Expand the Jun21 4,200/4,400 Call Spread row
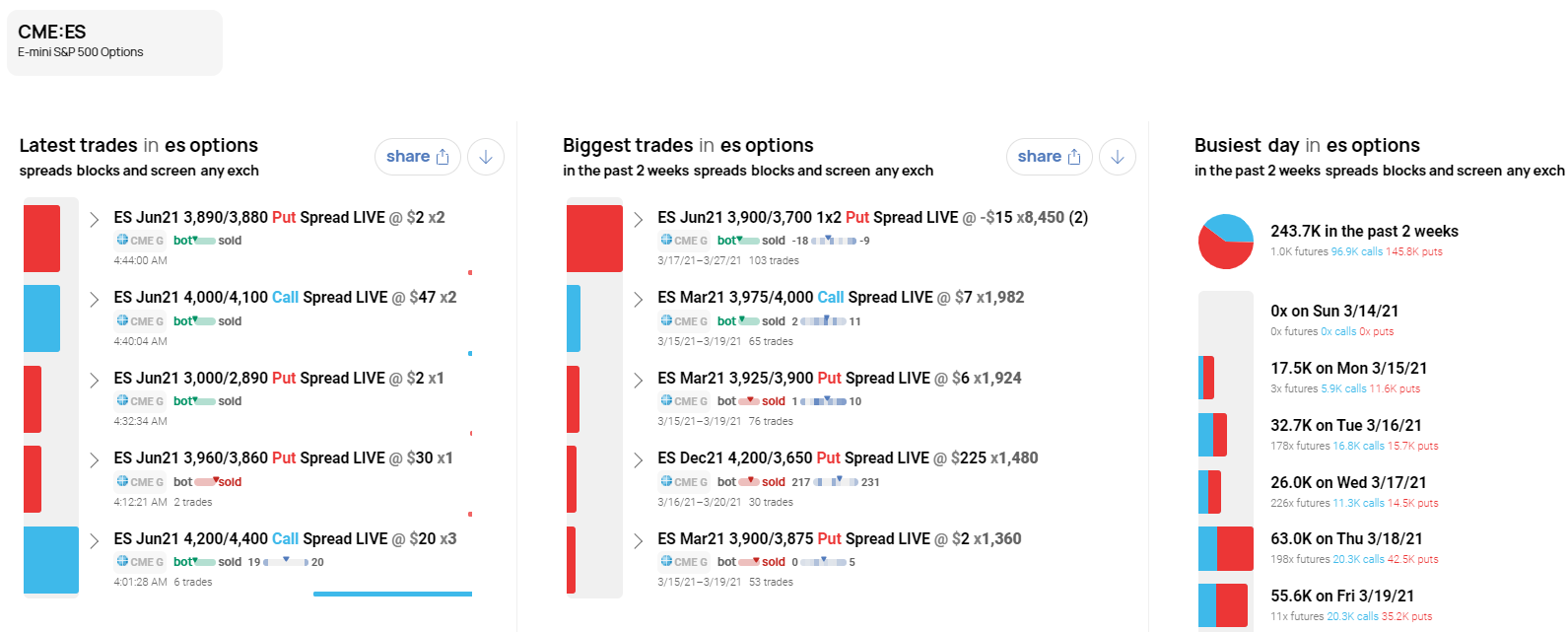 coord(94,540)
